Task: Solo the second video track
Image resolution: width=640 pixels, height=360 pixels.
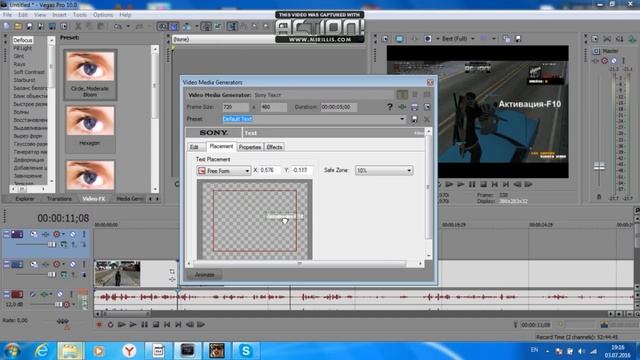Action: [x=84, y=264]
